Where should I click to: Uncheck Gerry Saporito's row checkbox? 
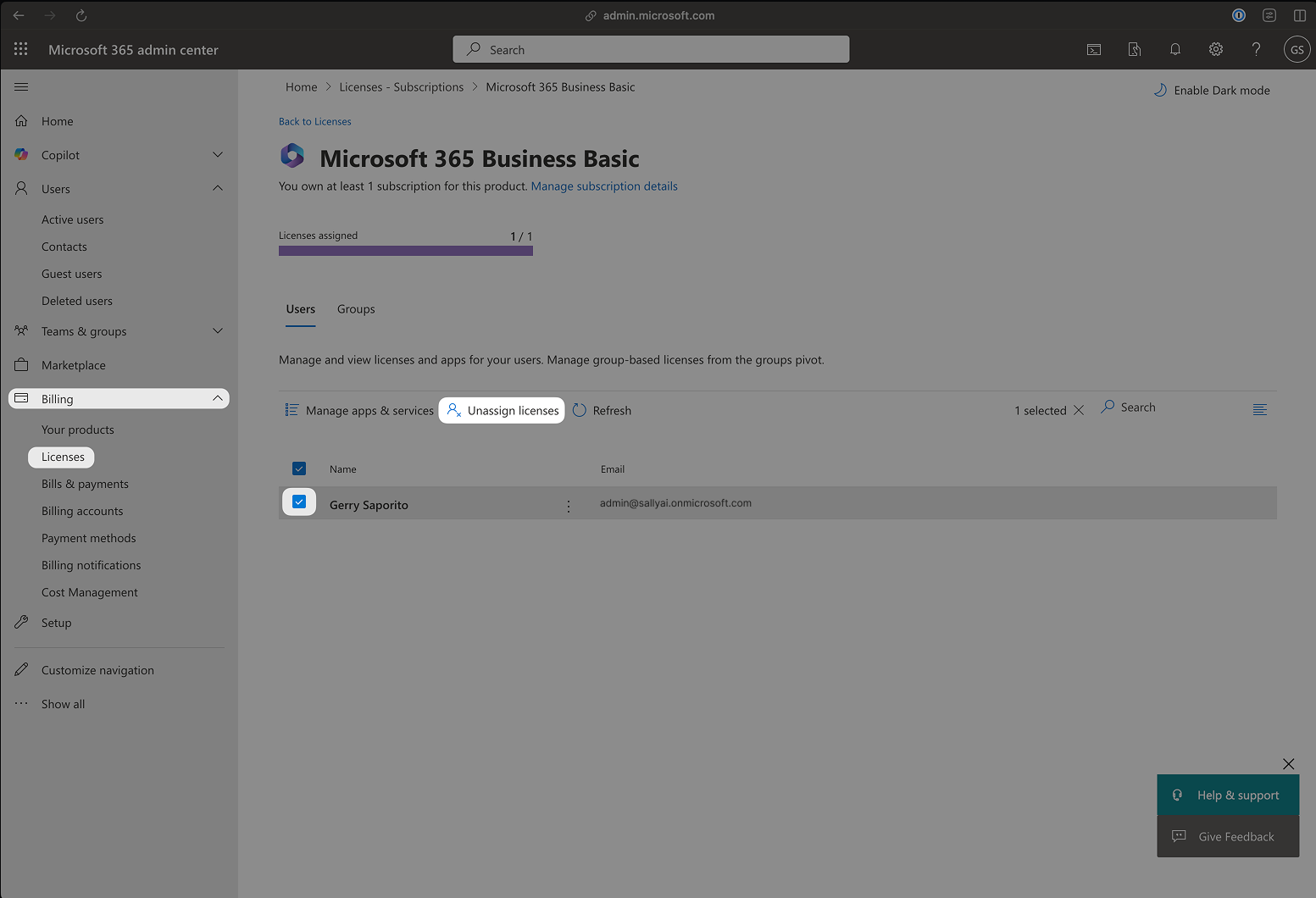299,502
